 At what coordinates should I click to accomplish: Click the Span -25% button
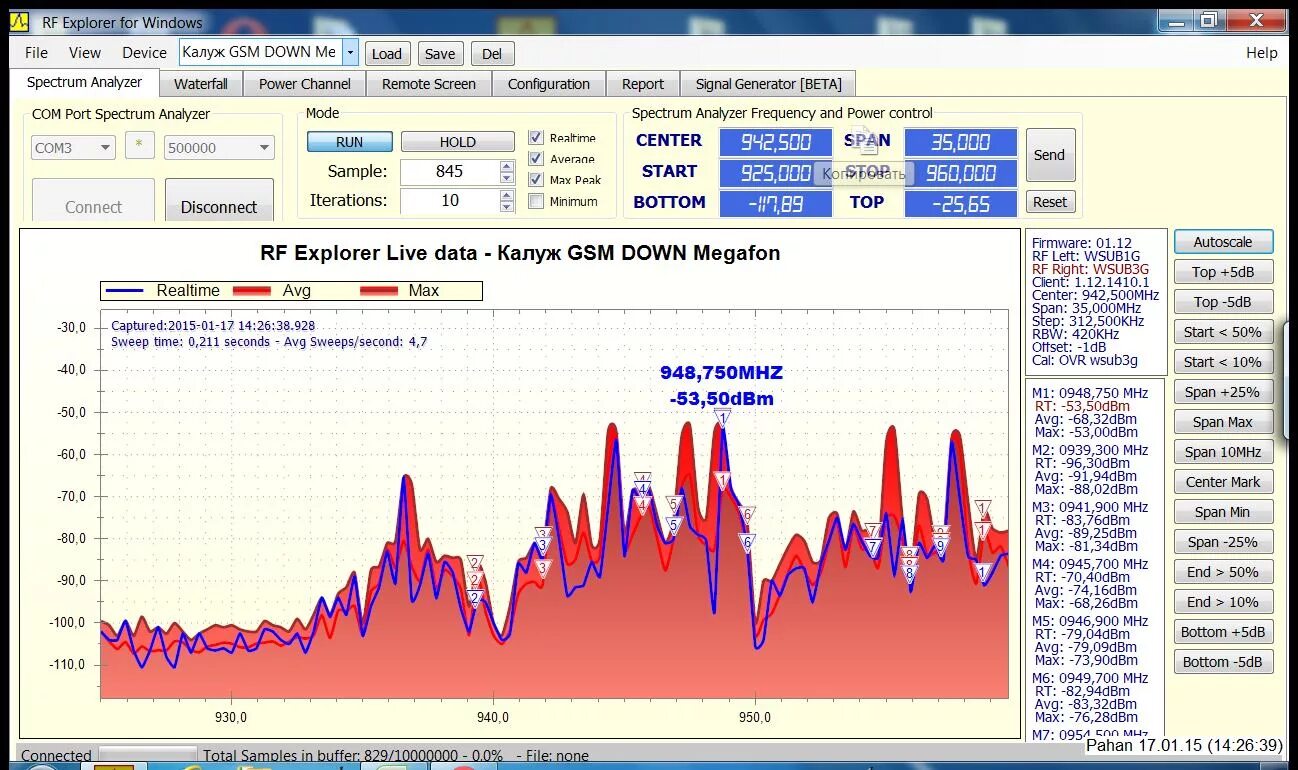(1223, 542)
